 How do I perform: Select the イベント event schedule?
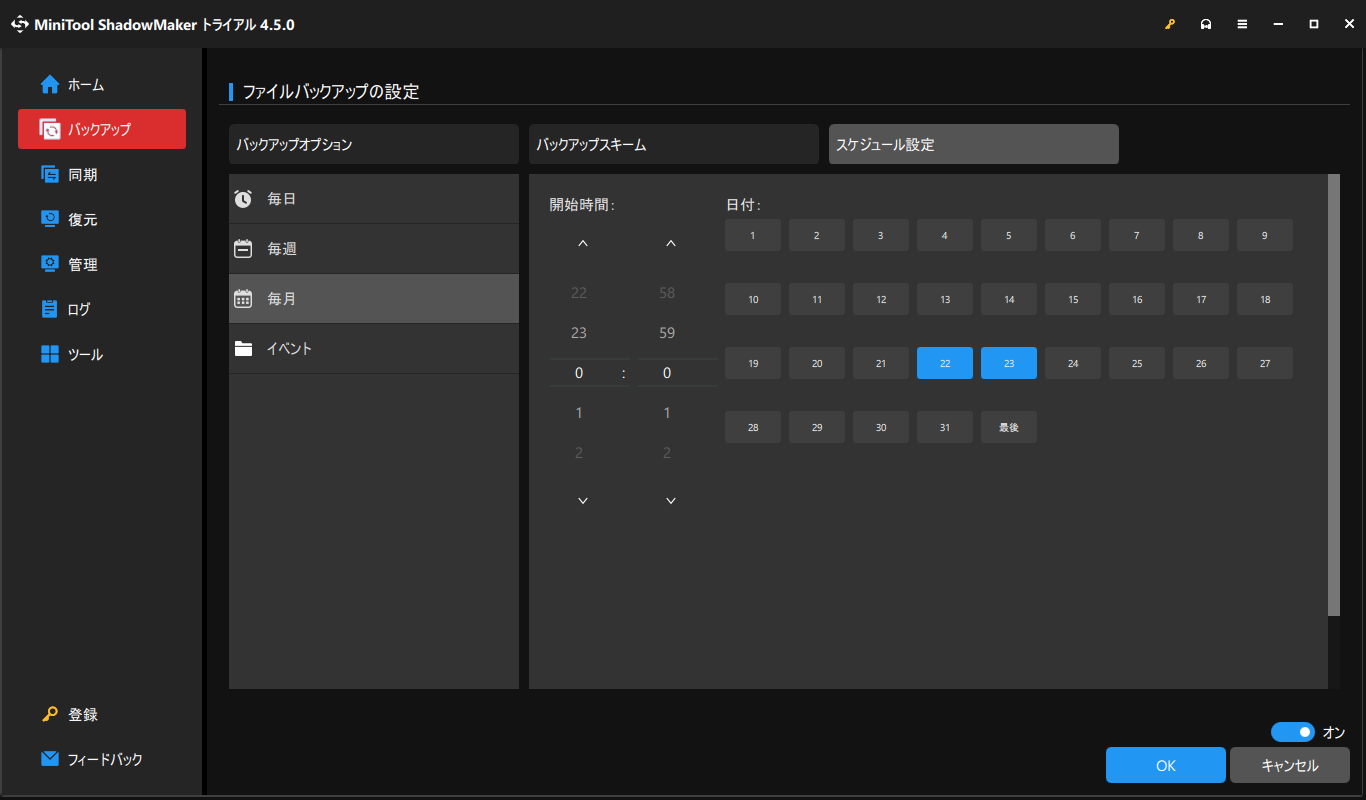point(374,349)
